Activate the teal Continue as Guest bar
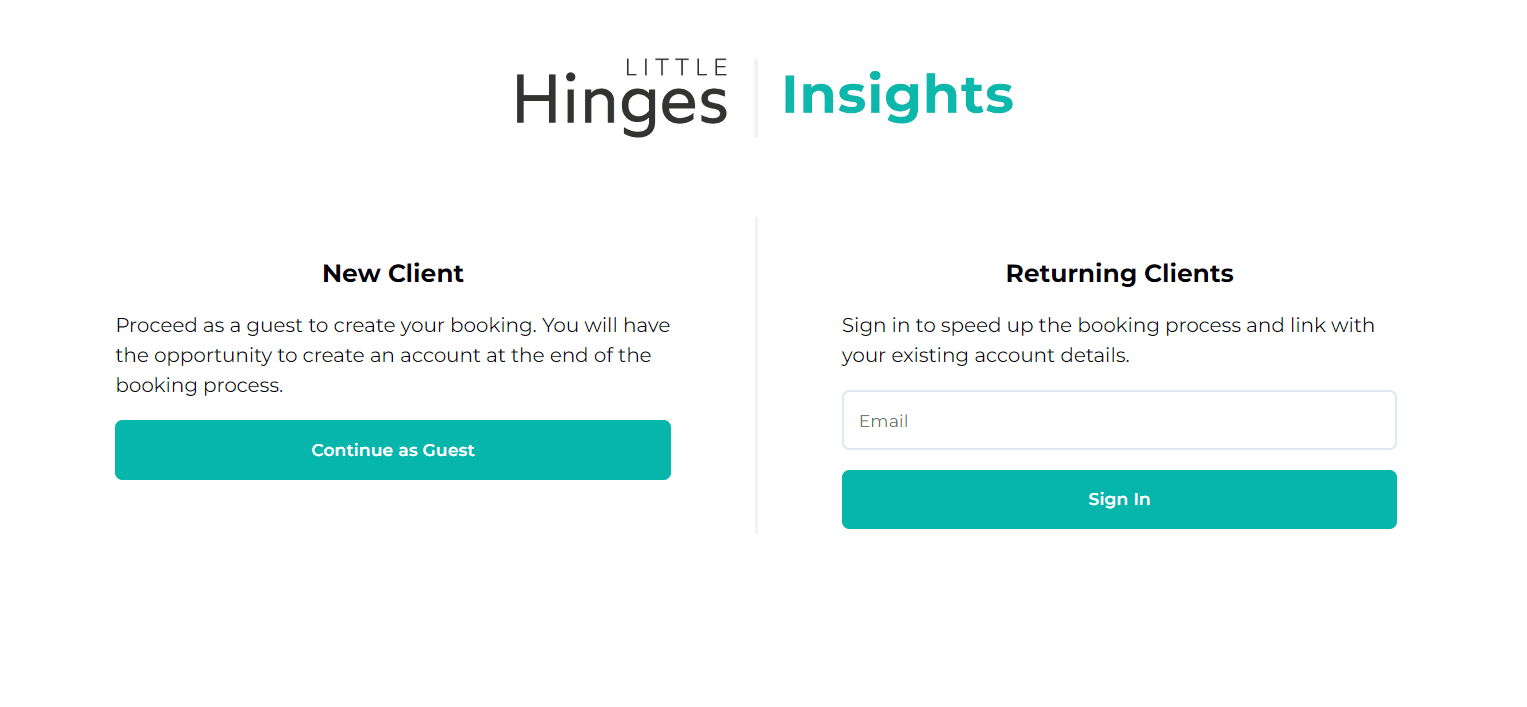Screen dimensions: 1527x707 point(393,450)
